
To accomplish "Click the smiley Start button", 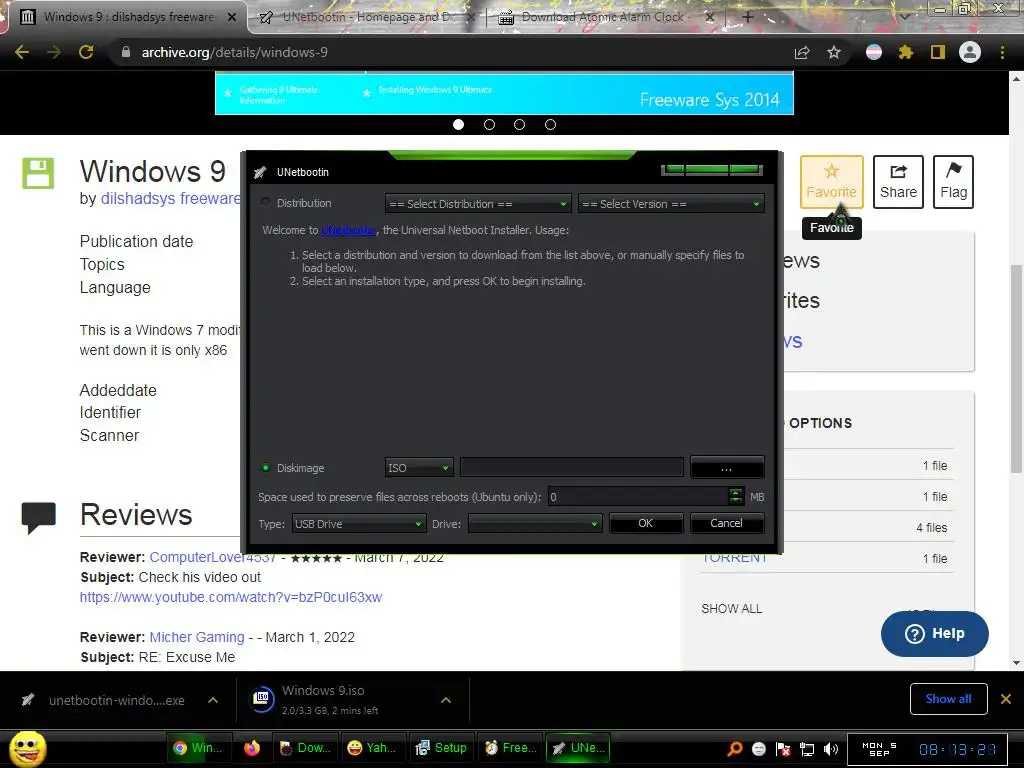I will pyautogui.click(x=27, y=748).
